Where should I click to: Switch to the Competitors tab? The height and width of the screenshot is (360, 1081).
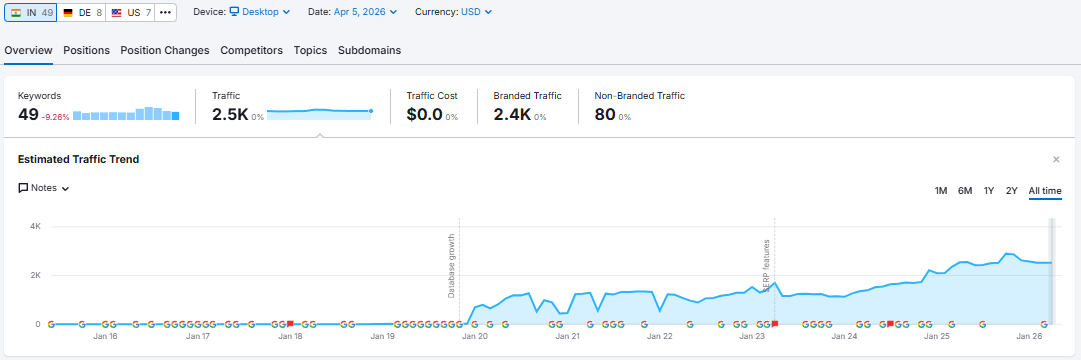pos(252,50)
